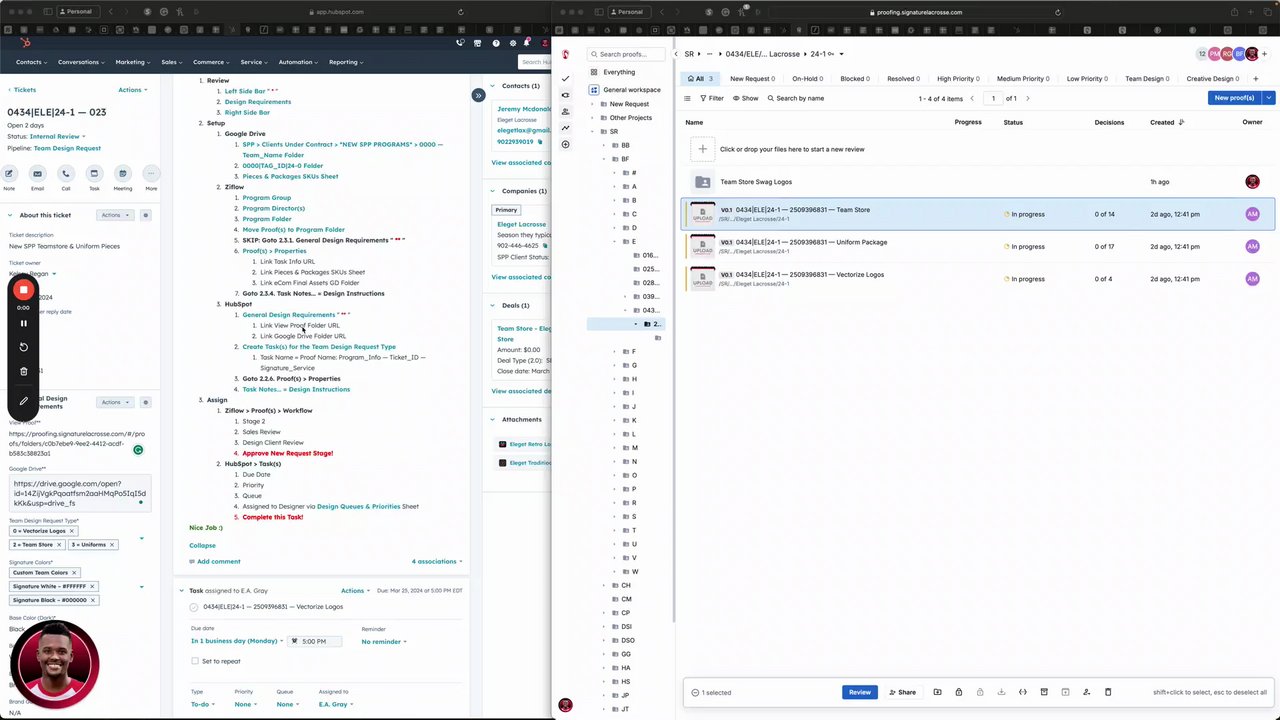The image size is (1280, 720).
Task: Click the Collapse link under Nice Job
Action: (202, 545)
